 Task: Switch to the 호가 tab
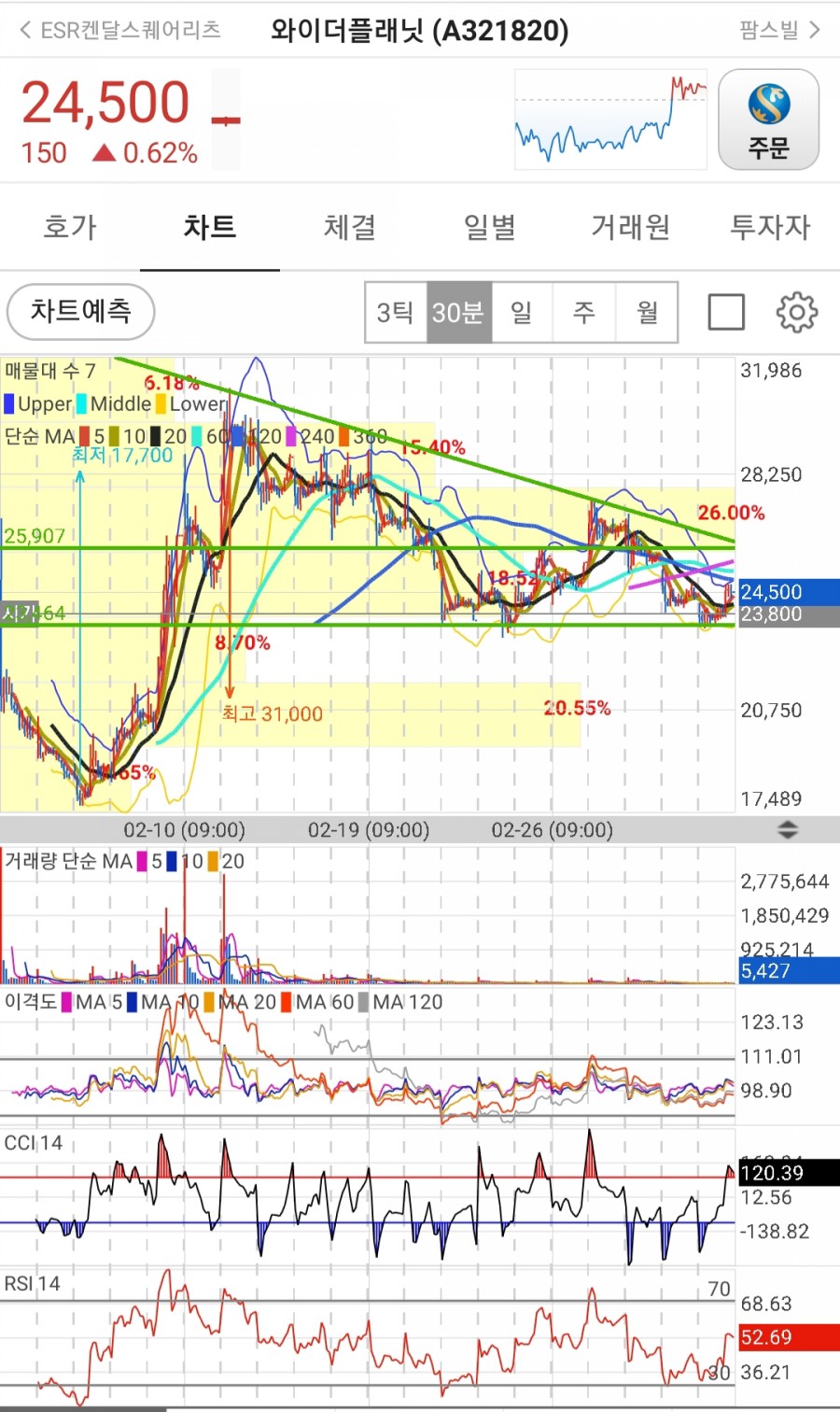(x=70, y=227)
